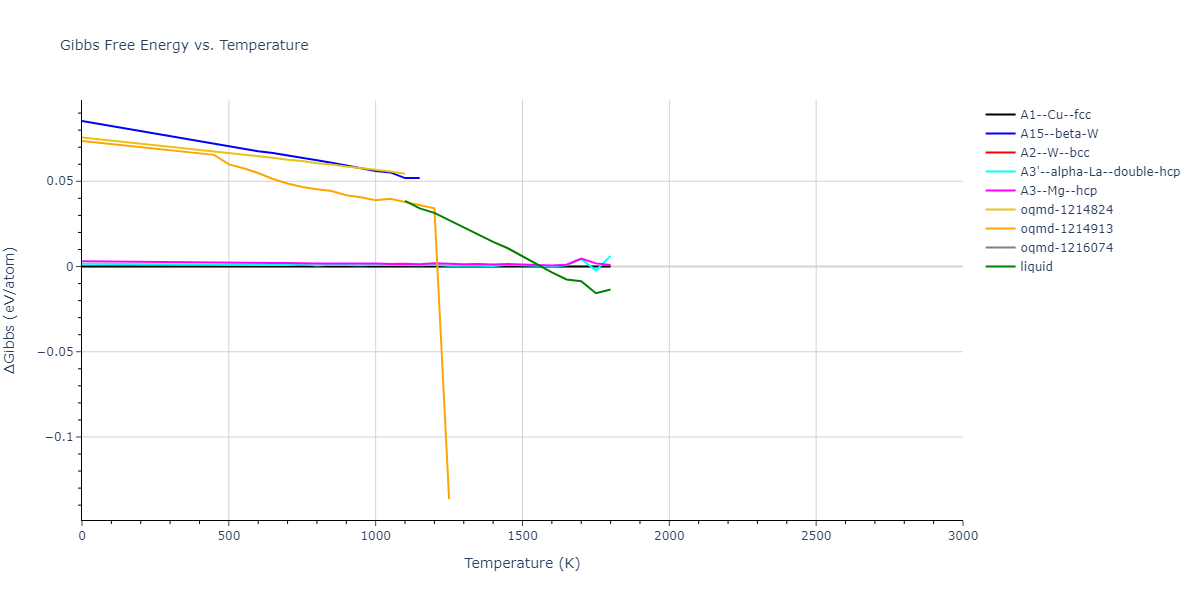1200x600 pixels.
Task: Click the oqmd-1214913 legend label
Action: point(1066,229)
